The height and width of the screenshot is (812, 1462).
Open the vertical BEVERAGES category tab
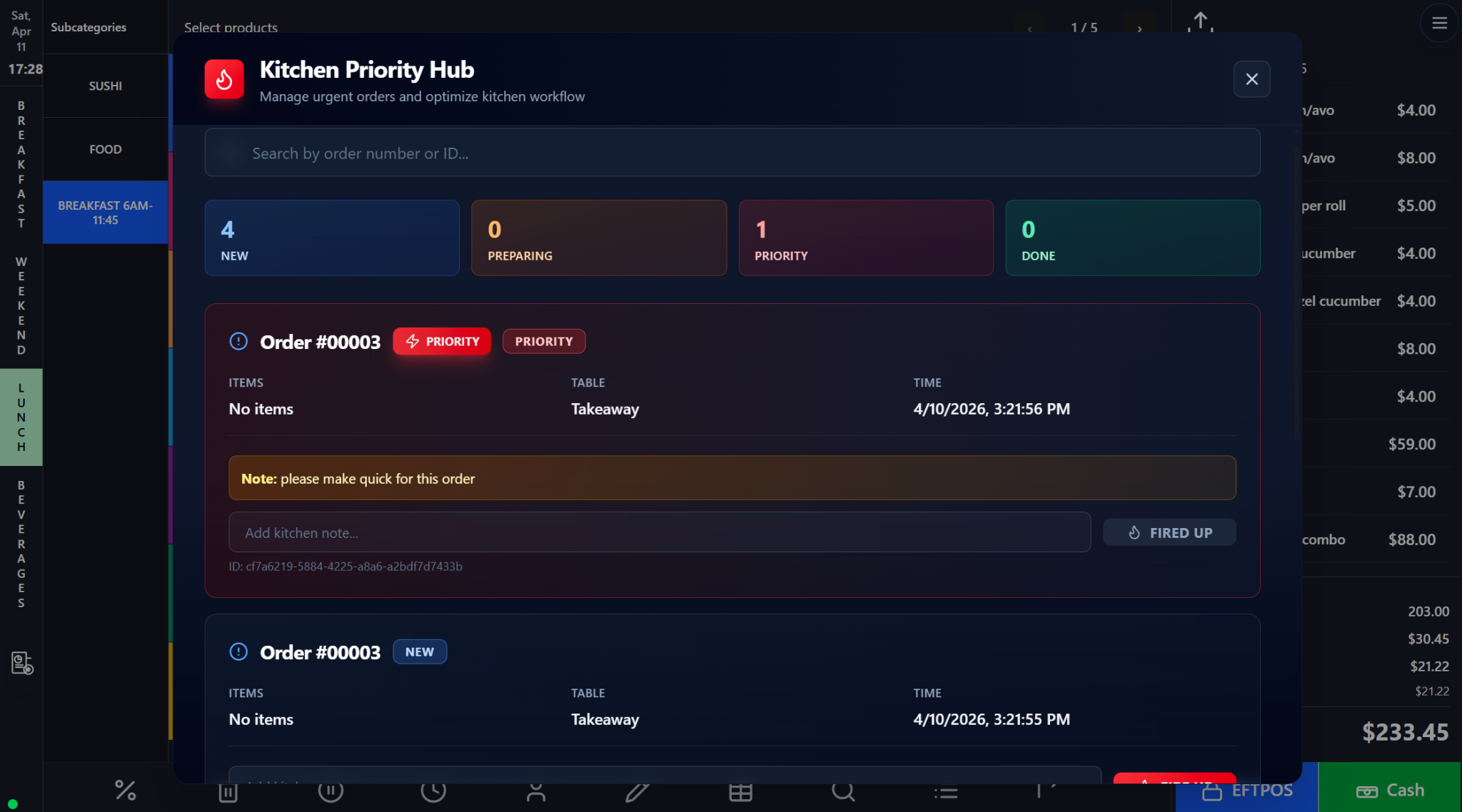[x=21, y=544]
